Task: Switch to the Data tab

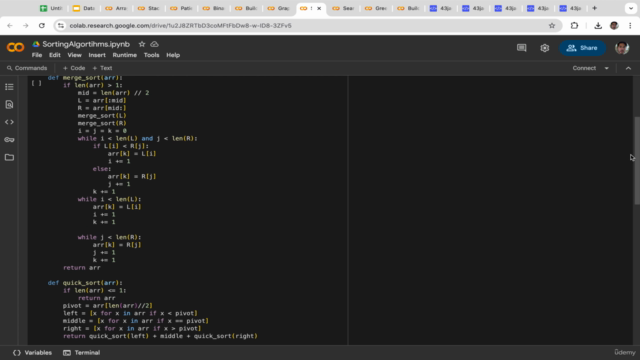Action: (84, 8)
